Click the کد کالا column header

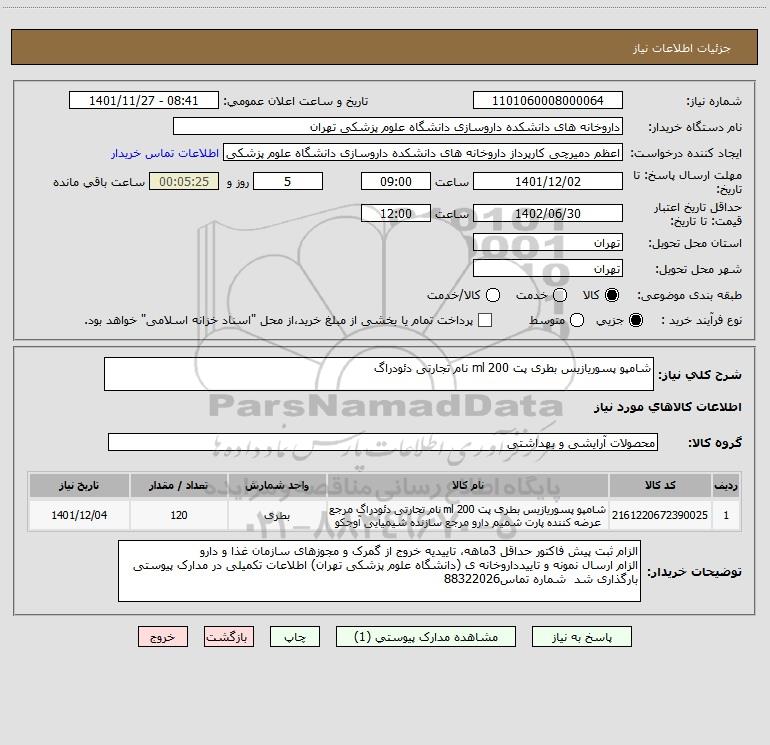(660, 485)
